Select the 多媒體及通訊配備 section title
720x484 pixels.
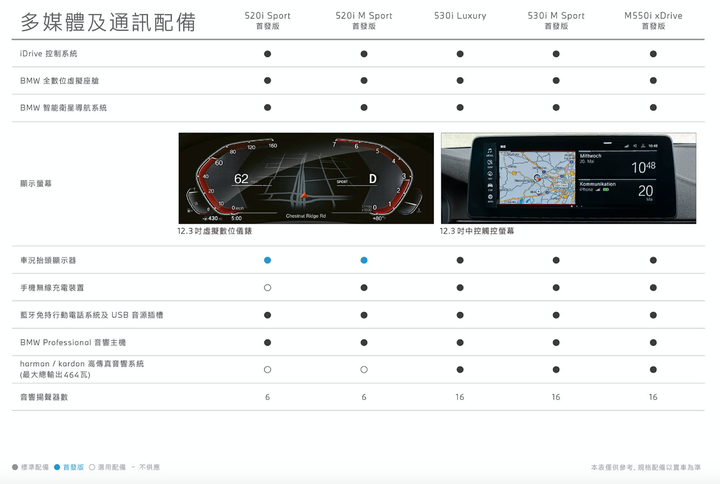108,22
